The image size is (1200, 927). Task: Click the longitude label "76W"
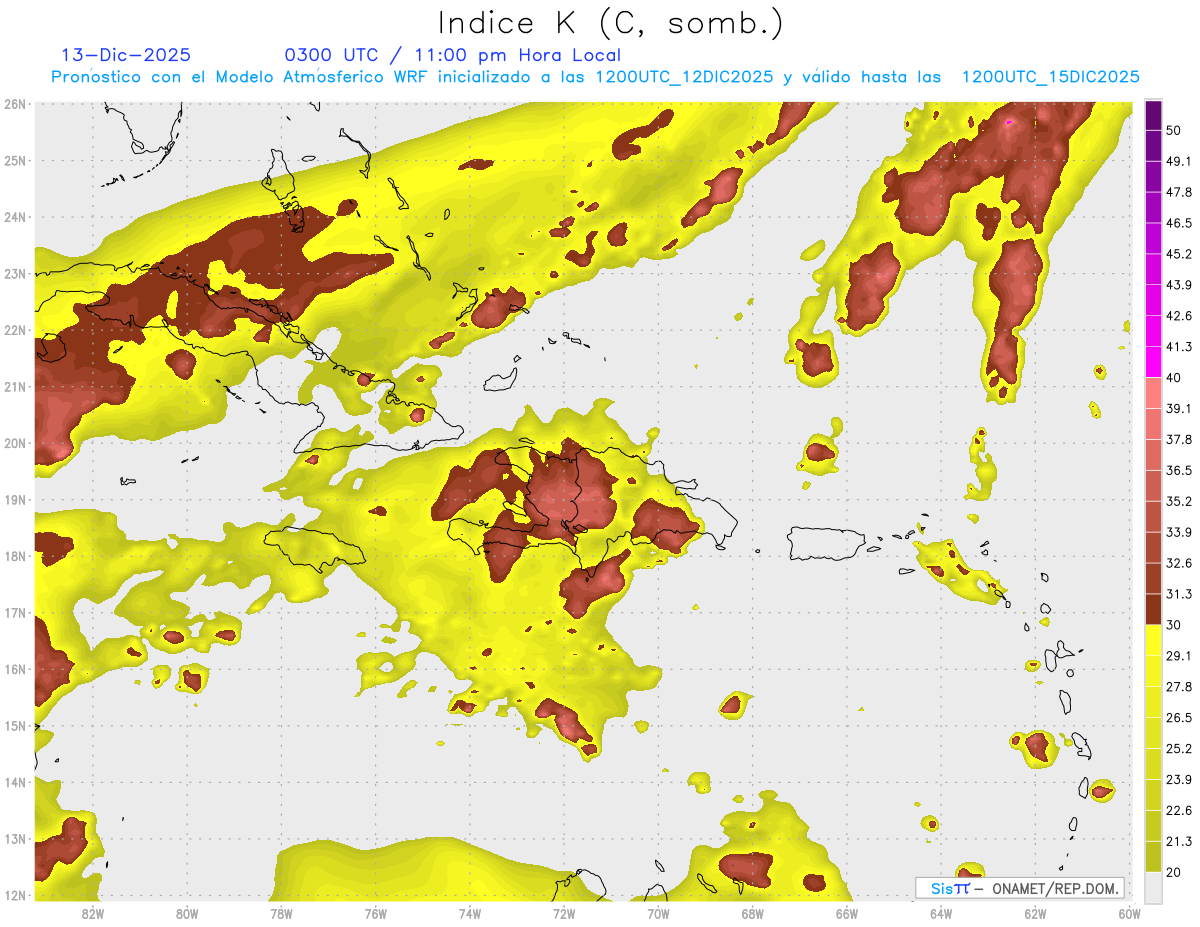point(375,913)
